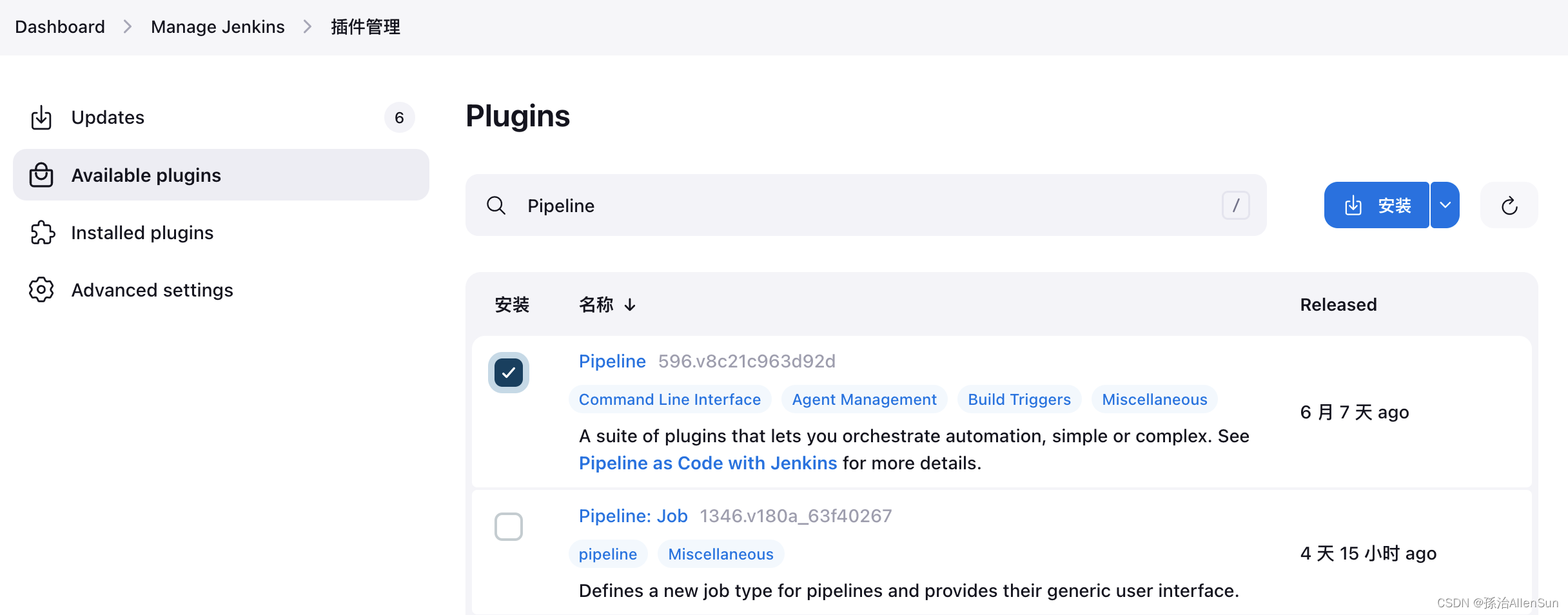Check the Pipeline: Job plugin checkbox
The width and height of the screenshot is (1568, 615).
point(509,527)
